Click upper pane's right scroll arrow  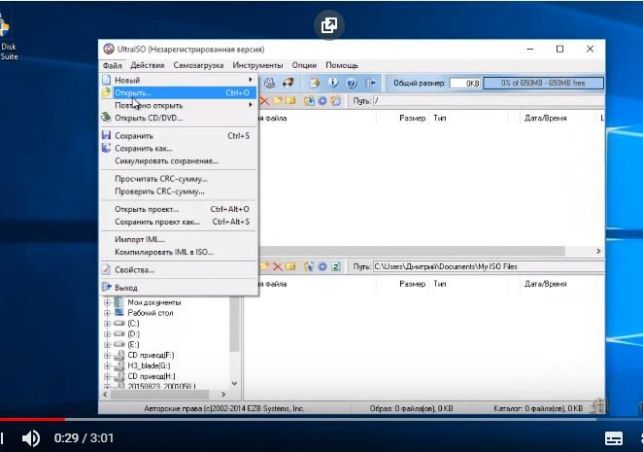click(x=599, y=251)
